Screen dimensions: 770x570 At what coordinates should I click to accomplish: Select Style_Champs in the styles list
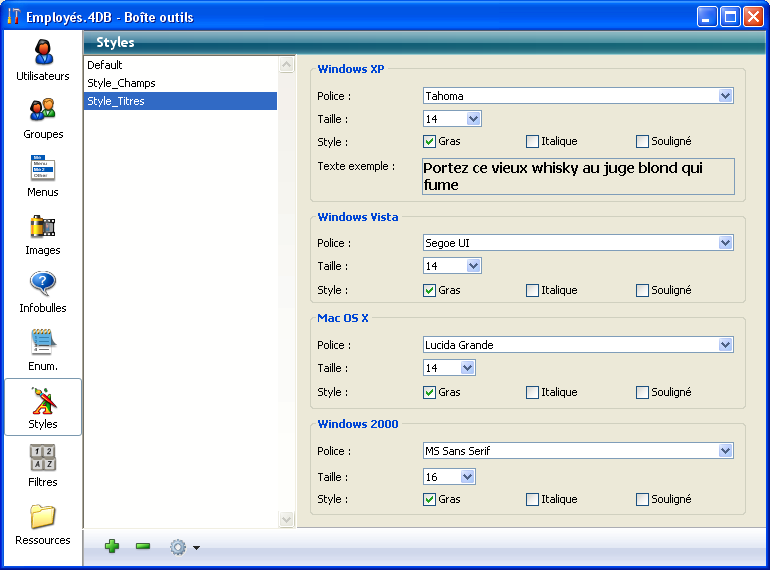pos(121,83)
